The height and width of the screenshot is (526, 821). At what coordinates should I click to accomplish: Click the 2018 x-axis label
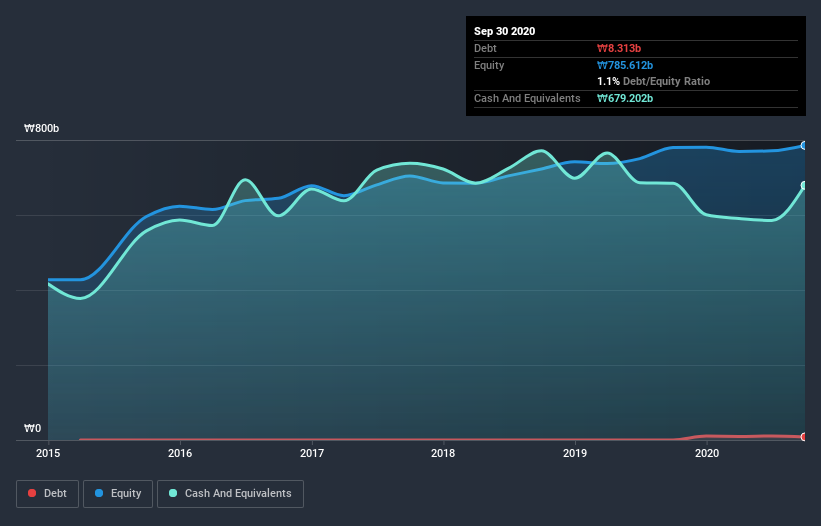[443, 453]
